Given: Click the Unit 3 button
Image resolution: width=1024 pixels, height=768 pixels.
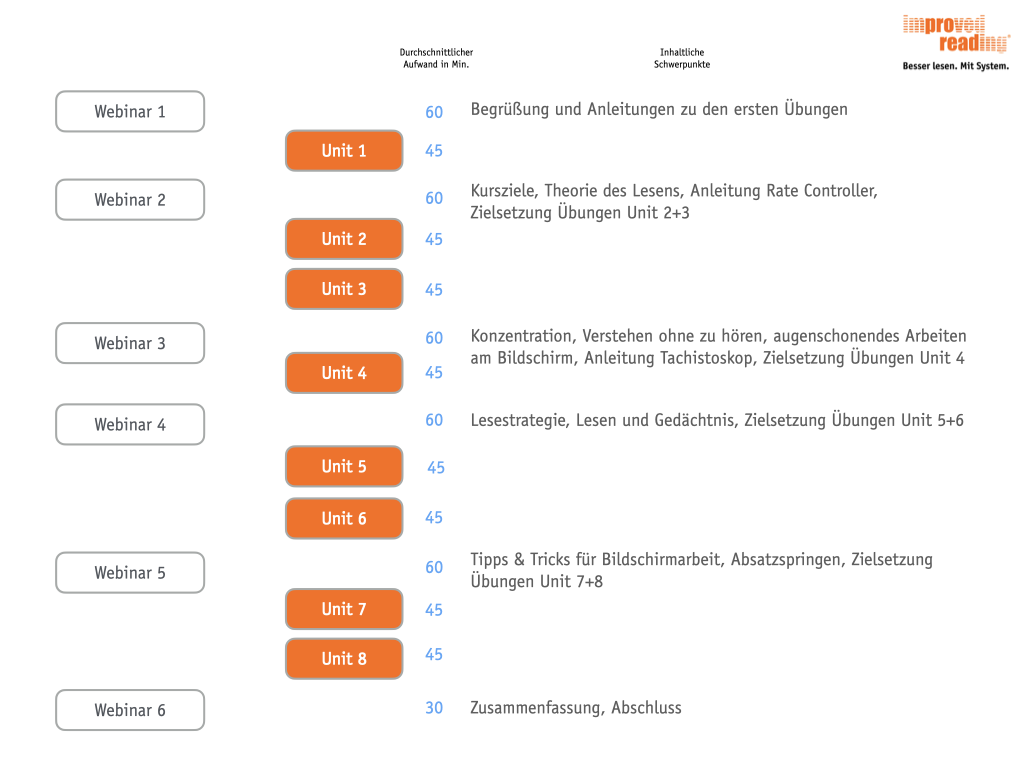Looking at the screenshot, I should [x=344, y=289].
